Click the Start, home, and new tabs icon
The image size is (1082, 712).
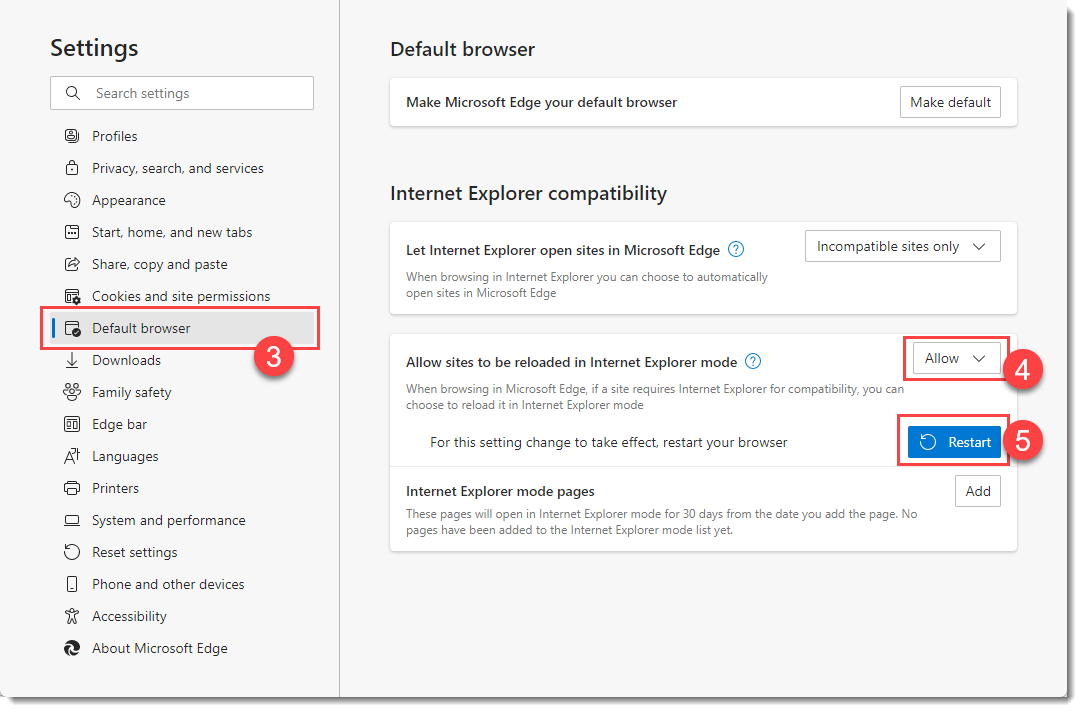[x=72, y=232]
